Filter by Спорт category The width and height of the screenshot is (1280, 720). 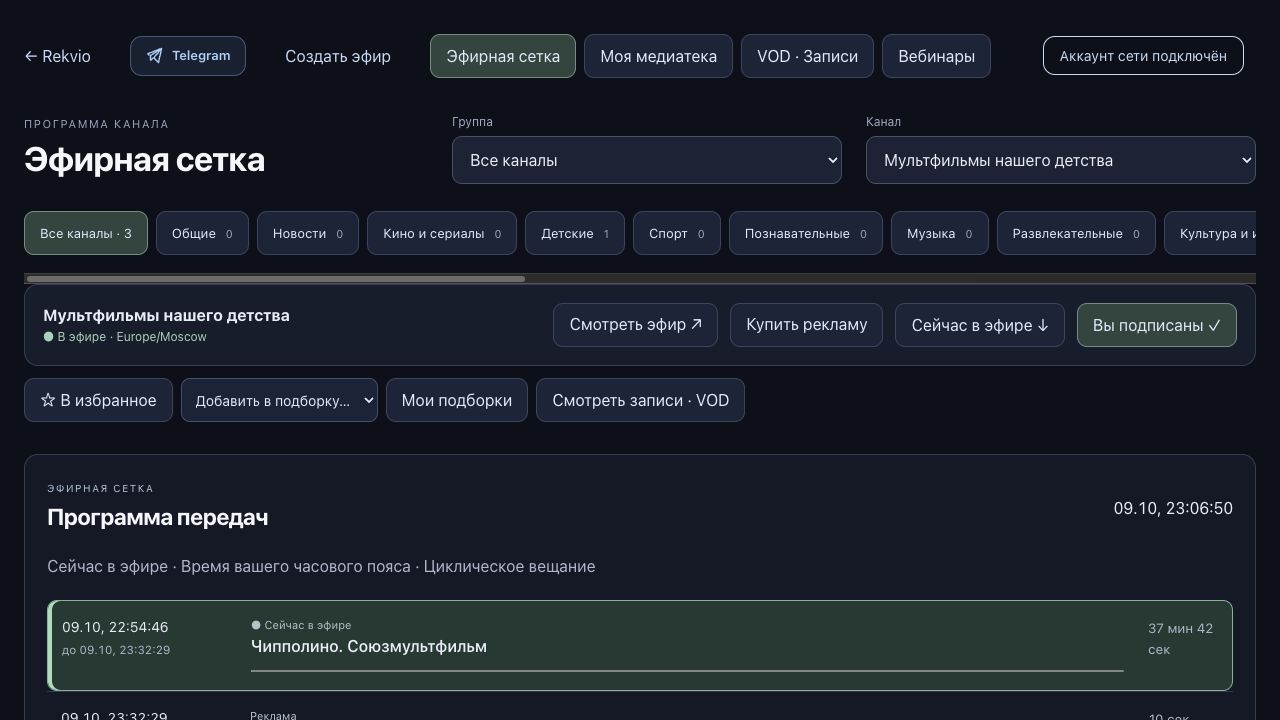(677, 233)
